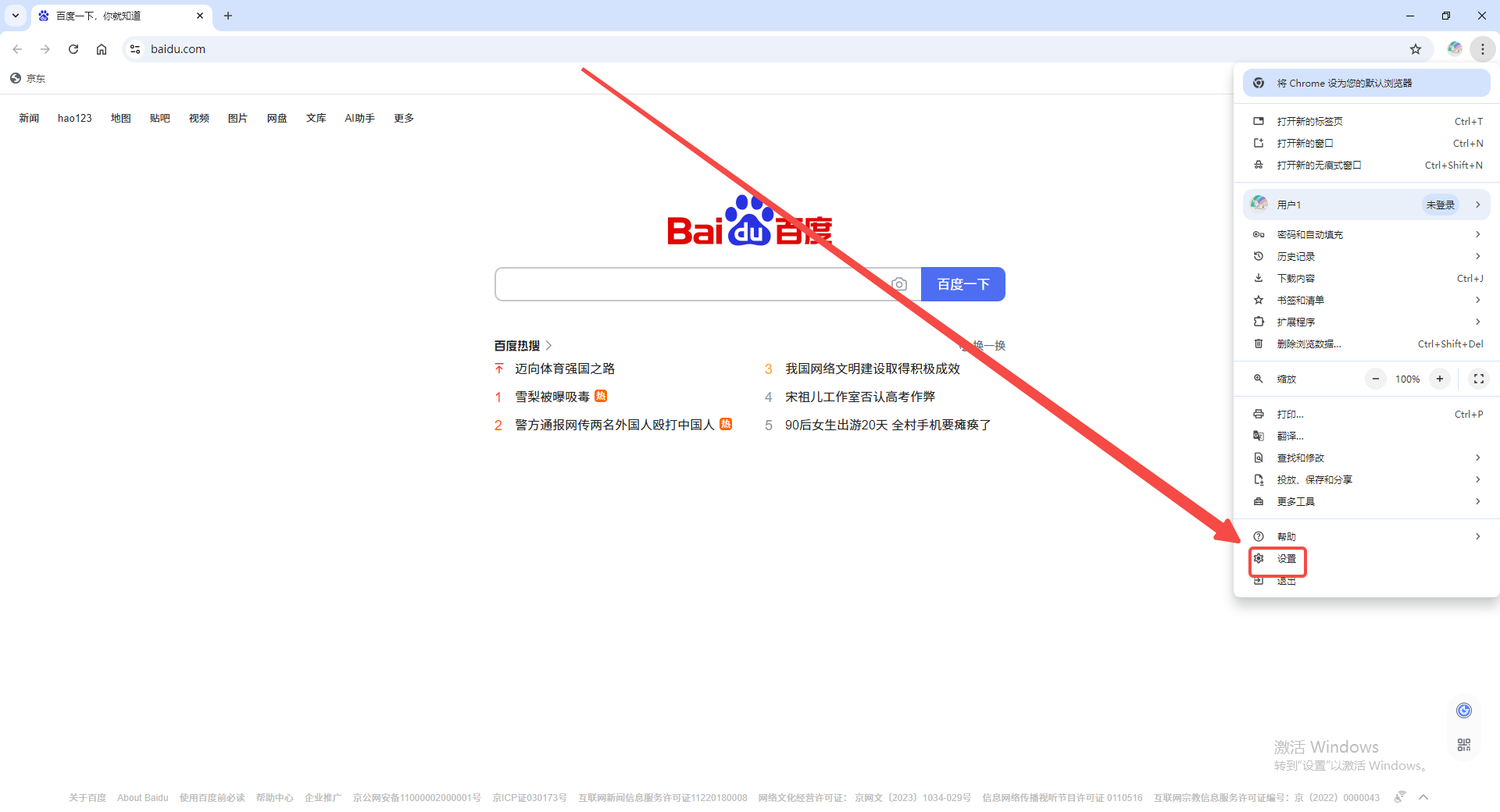Screen dimensions: 1500x812
Task: Open the tab search dropdown arrow
Action: tap(16, 16)
